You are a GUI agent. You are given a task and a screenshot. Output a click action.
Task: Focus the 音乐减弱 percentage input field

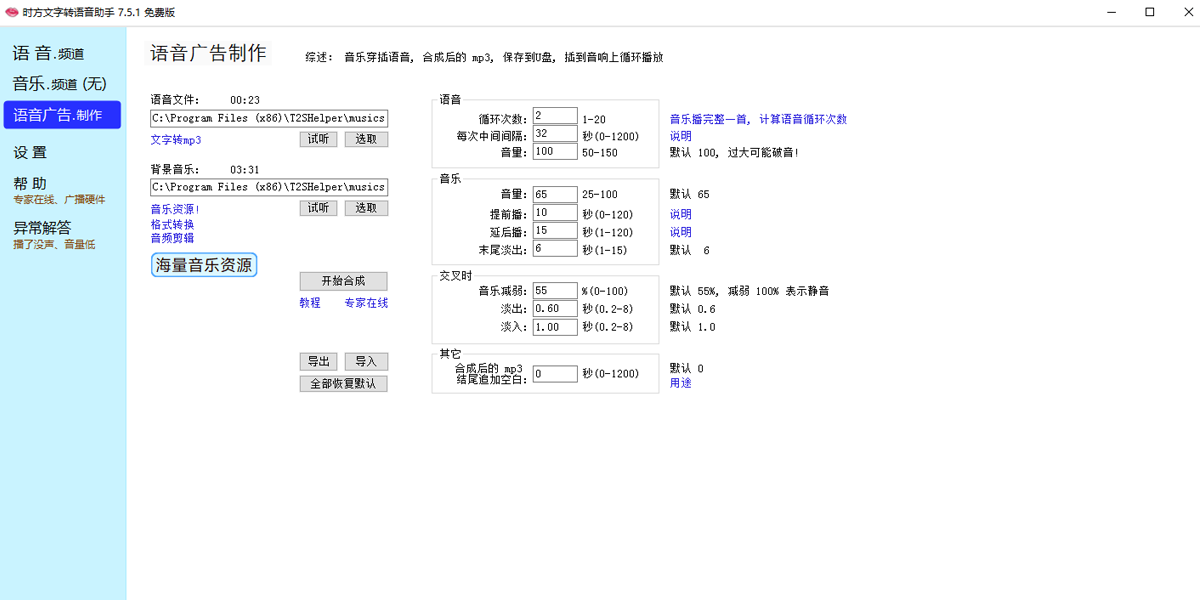tap(555, 291)
